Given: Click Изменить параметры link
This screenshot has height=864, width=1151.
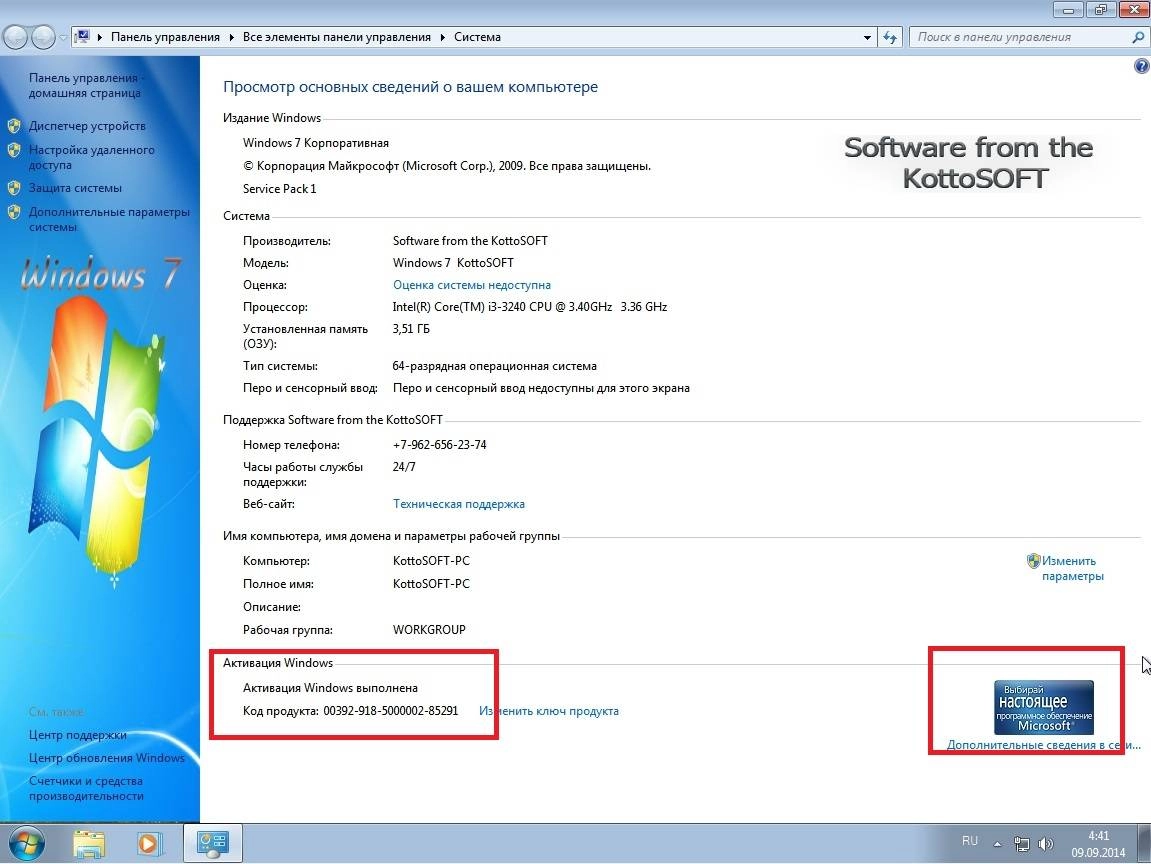Looking at the screenshot, I should point(1072,568).
